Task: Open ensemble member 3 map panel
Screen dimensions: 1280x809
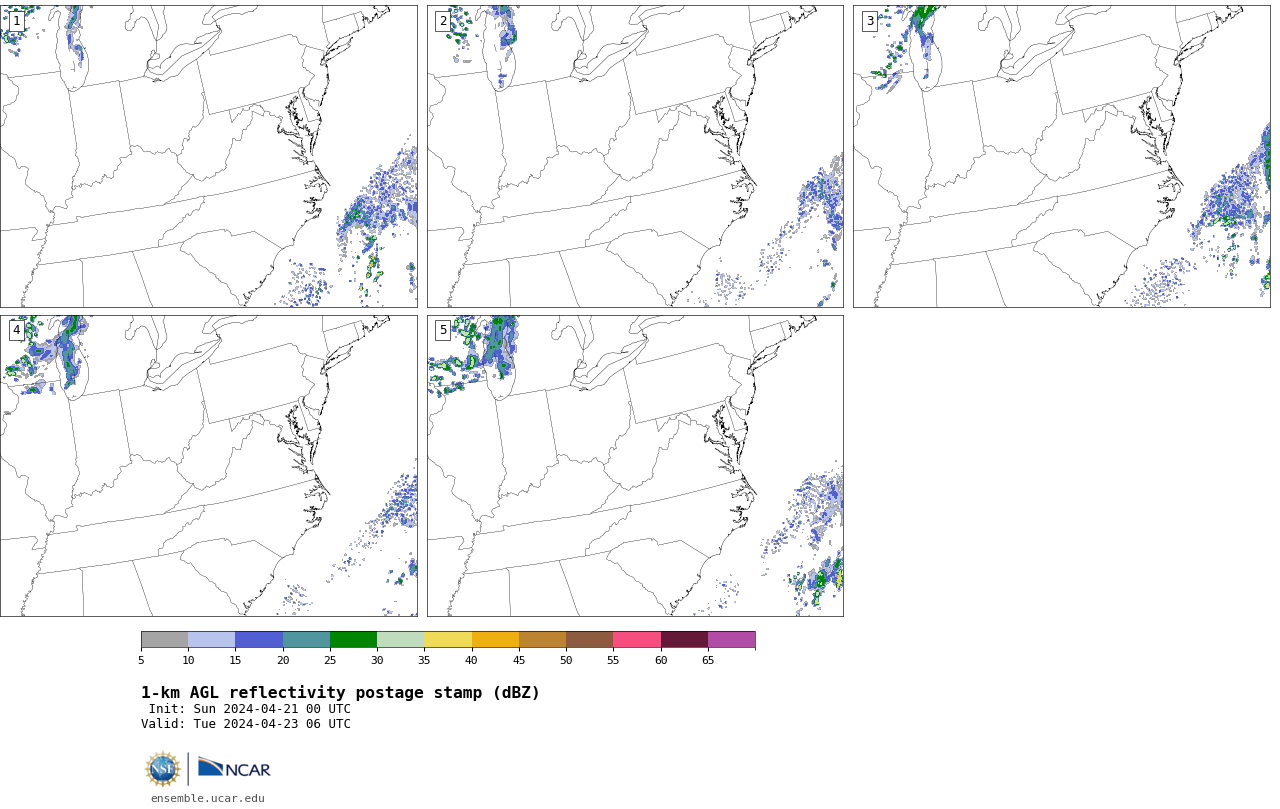Action: tap(1062, 156)
